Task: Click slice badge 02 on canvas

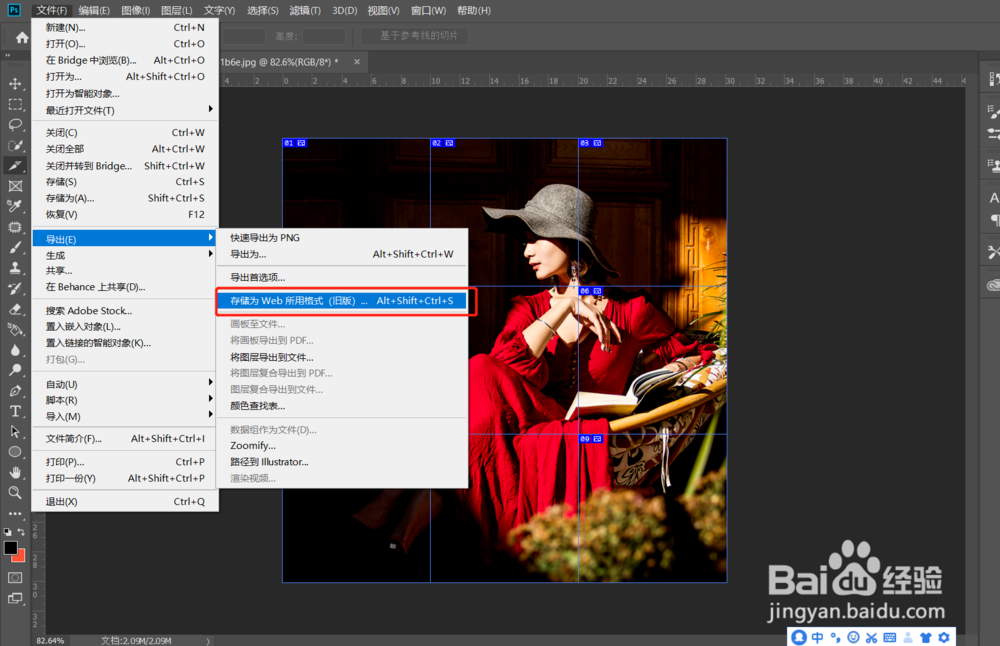Action: point(443,143)
